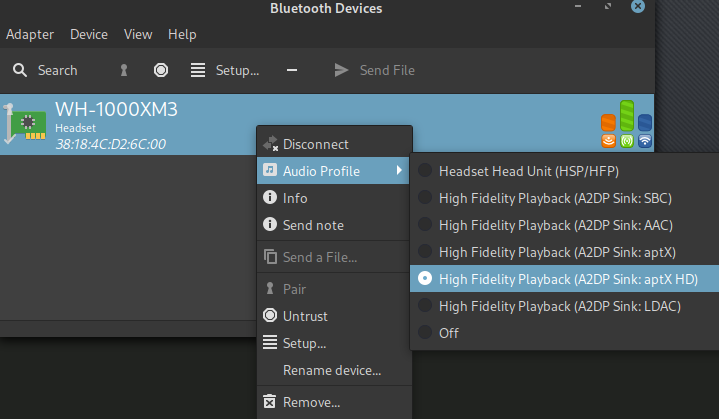
Task: Select Headset Head Unit (HSP/HFP) profile
Action: [564, 171]
